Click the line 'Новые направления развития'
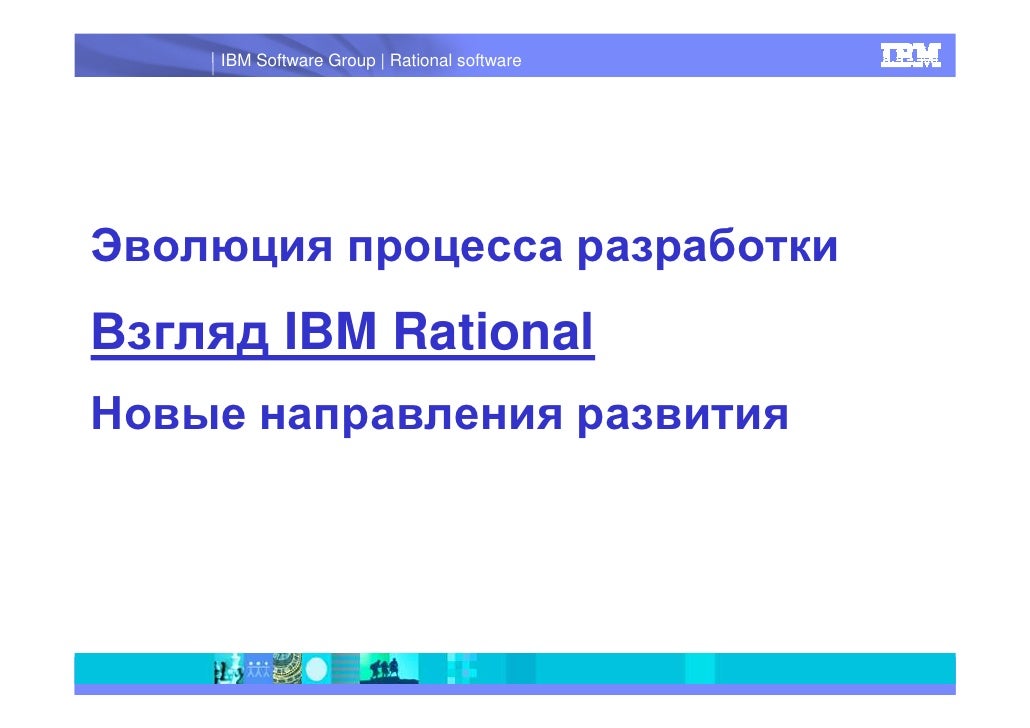This screenshot has width=1030, height=728. (439, 415)
